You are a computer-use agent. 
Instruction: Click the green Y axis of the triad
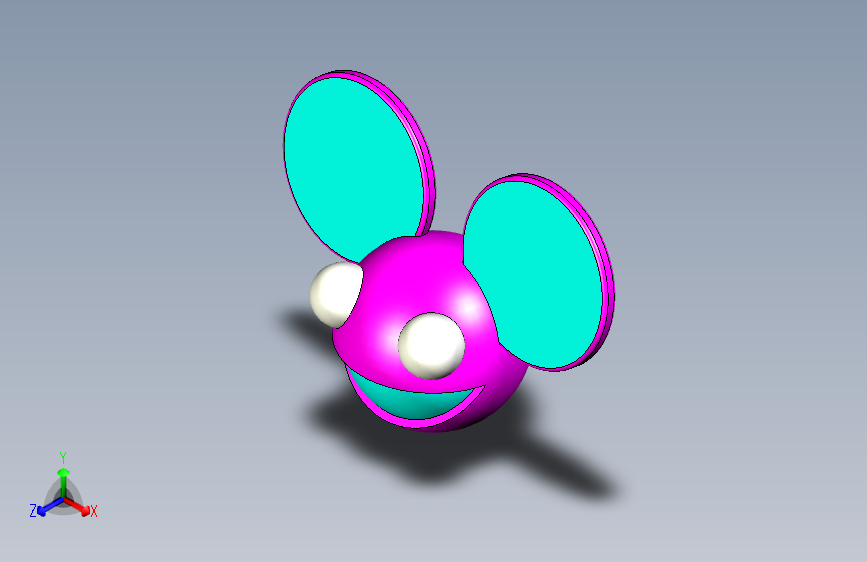pos(63,482)
